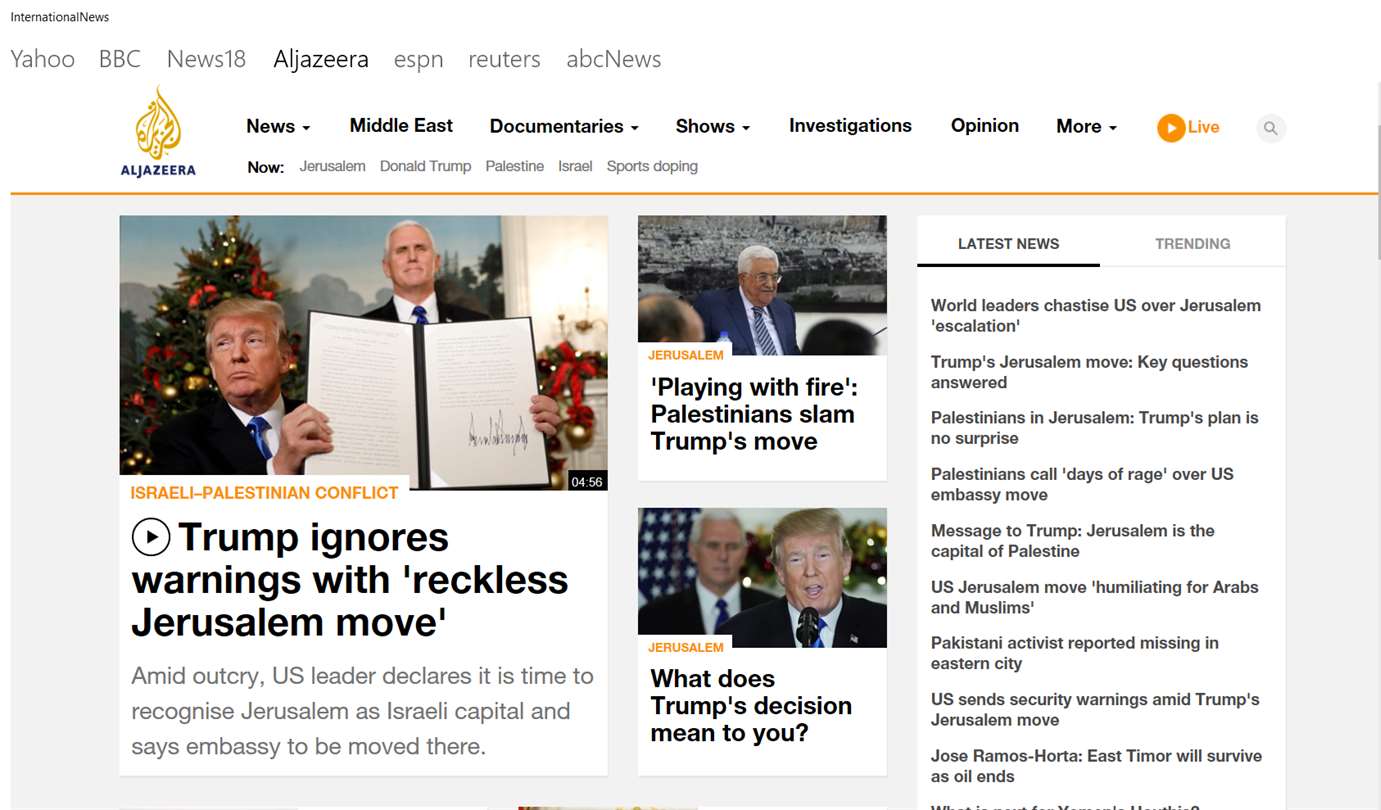The image size is (1381, 810).
Task: Open 'Message to Trump' story
Action: (1072, 540)
